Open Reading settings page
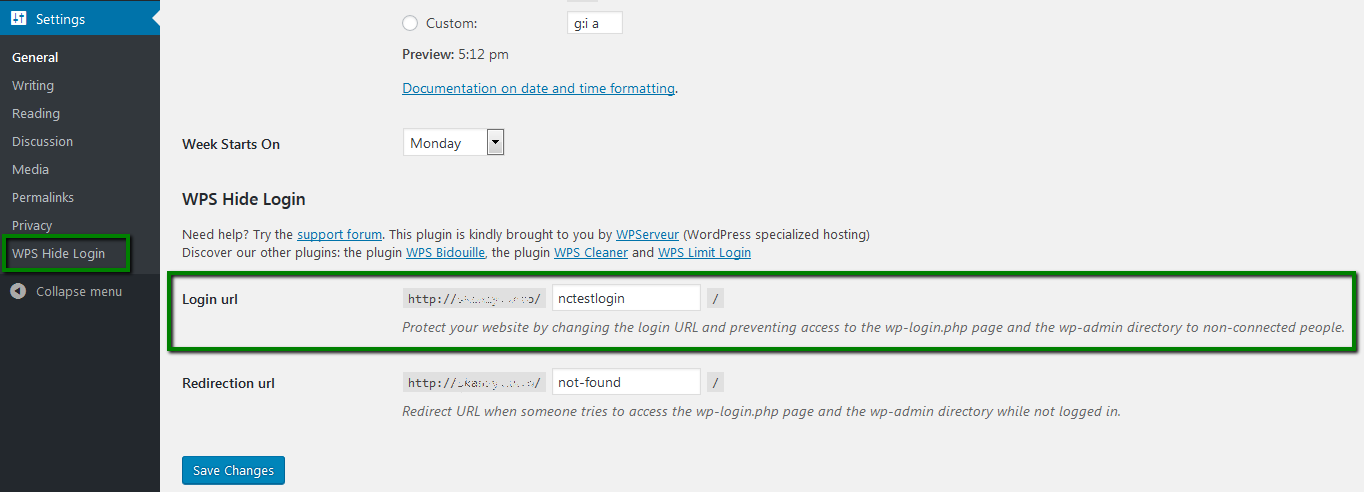Viewport: 1364px width, 492px height. [36, 113]
